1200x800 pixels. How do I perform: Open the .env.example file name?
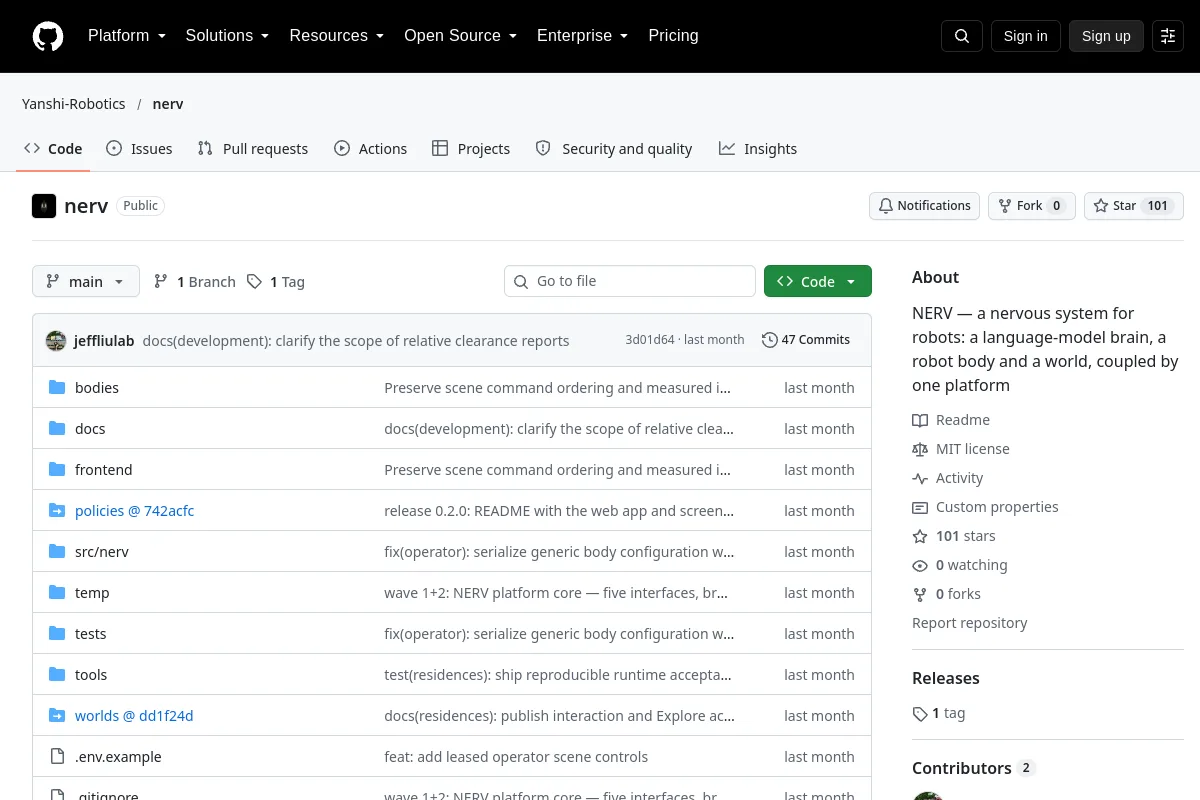click(x=118, y=757)
